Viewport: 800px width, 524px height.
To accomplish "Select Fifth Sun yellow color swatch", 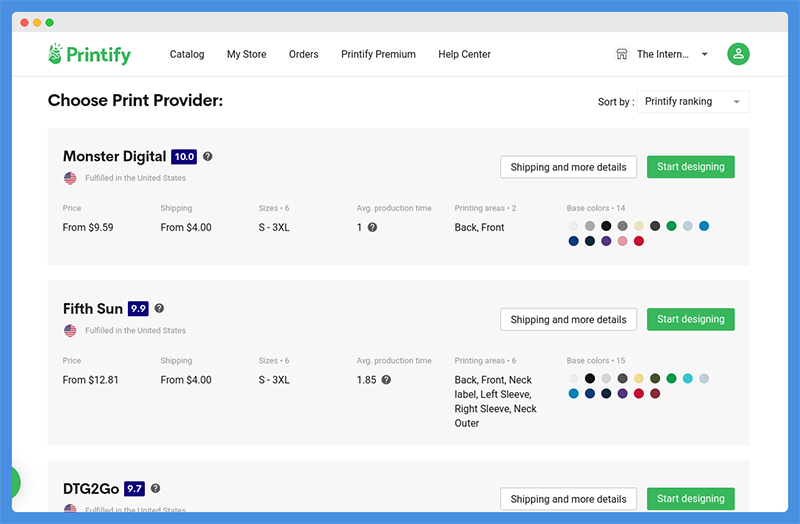I will (639, 379).
